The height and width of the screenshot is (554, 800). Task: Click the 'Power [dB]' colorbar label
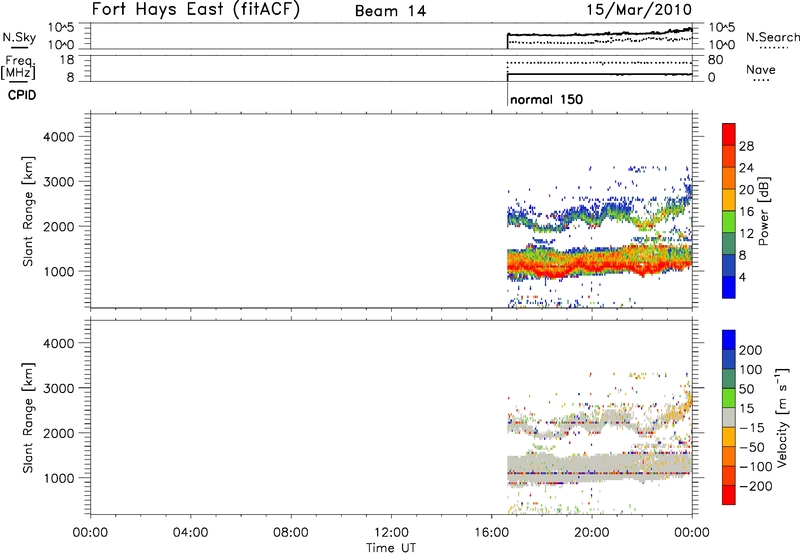coord(764,211)
